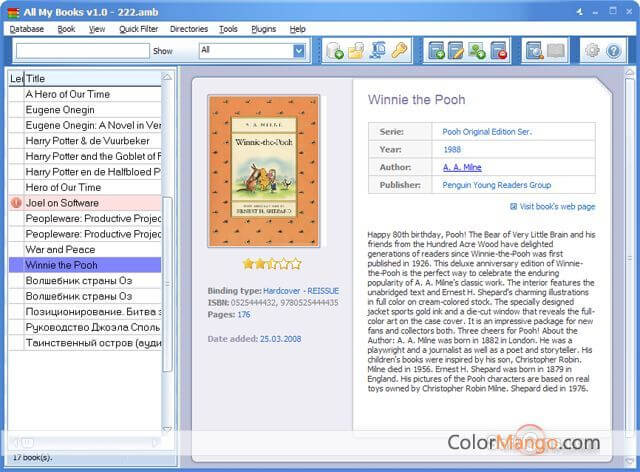Open the Help menu
Screen dimensions: 640x472
(x=298, y=29)
